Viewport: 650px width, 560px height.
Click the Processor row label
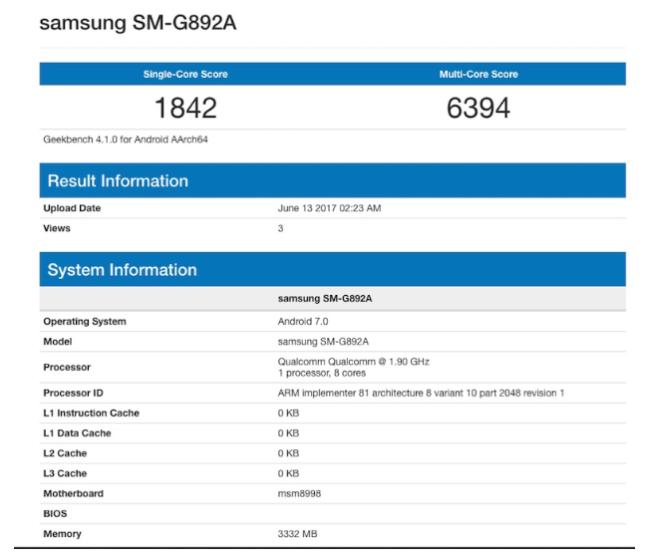coord(67,367)
